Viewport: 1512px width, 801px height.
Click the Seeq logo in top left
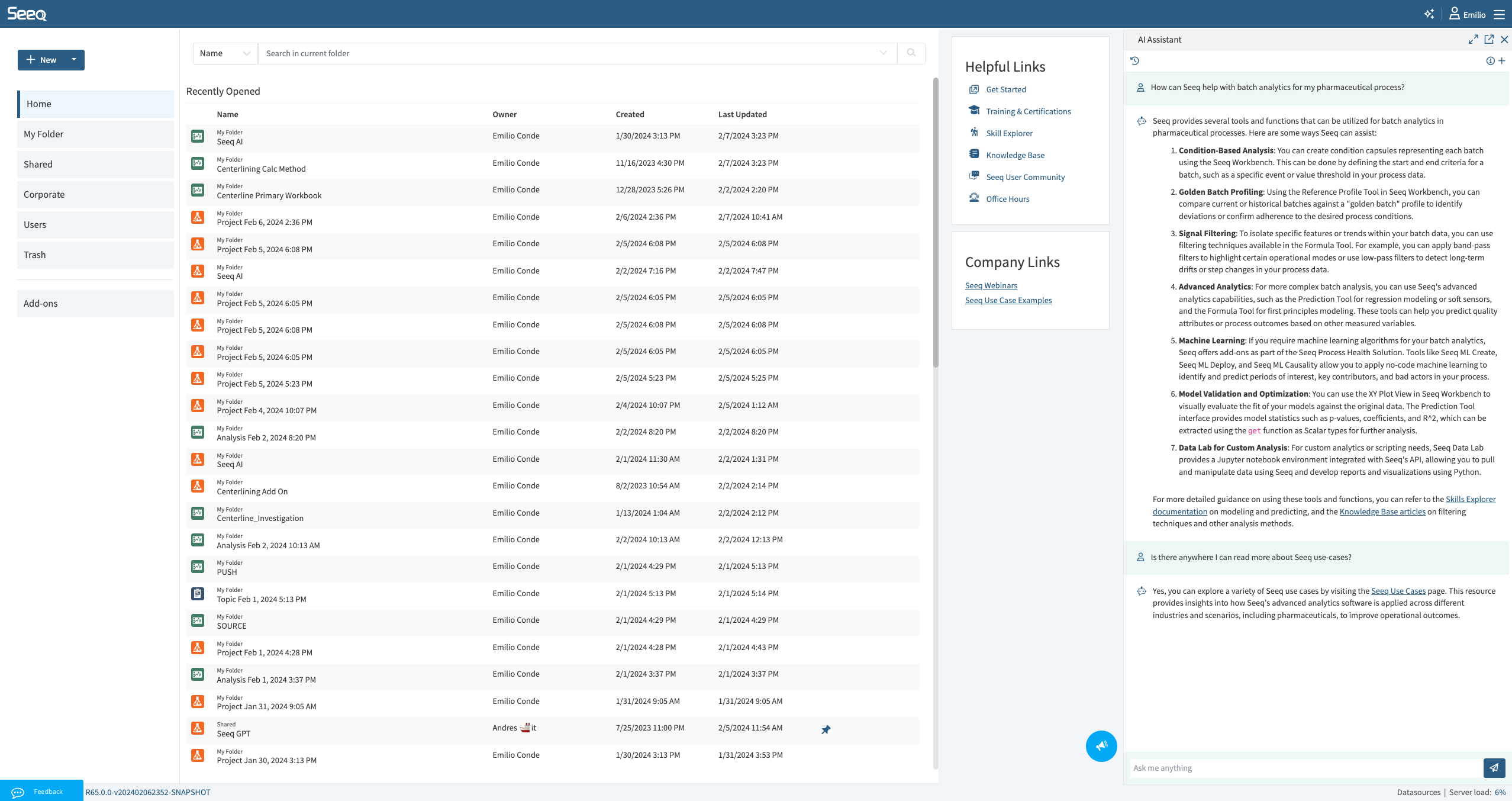[27, 13]
